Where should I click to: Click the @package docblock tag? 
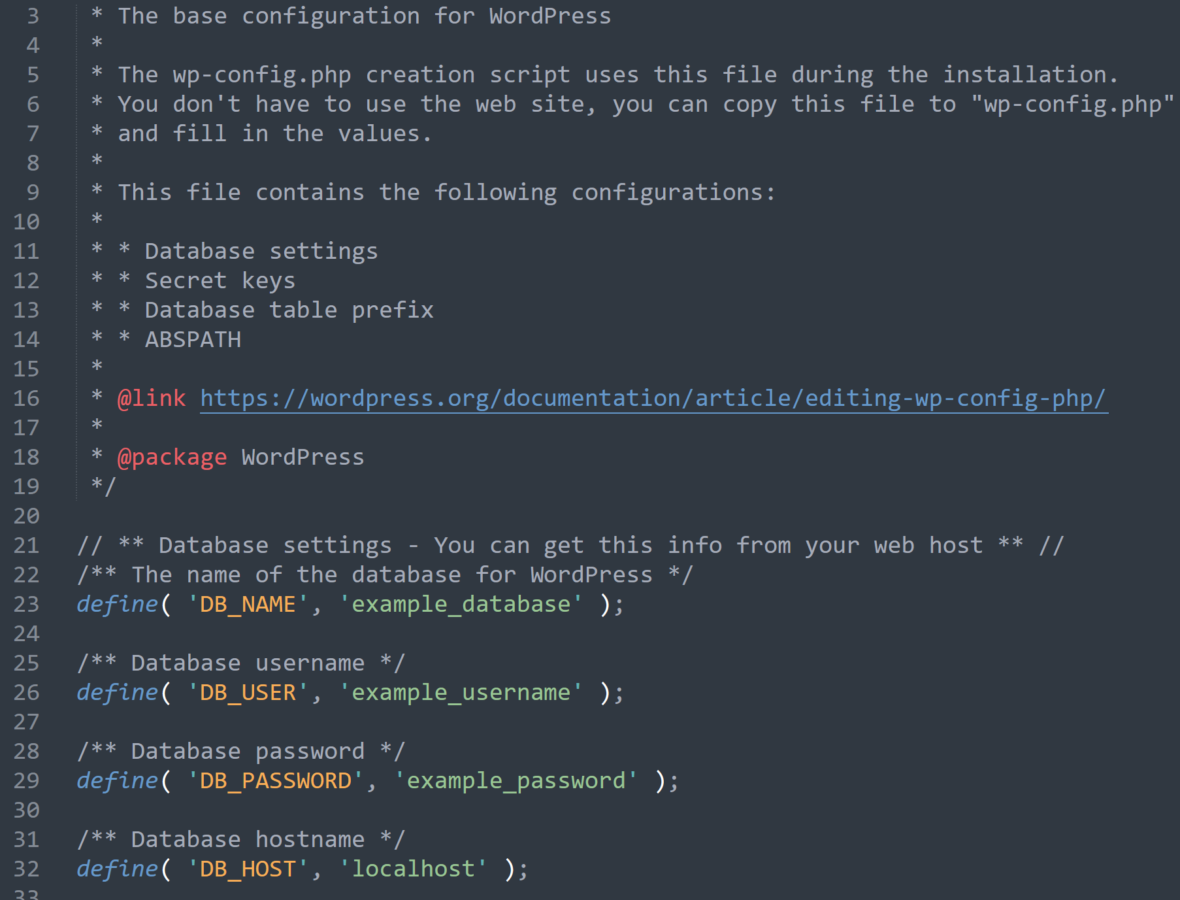pyautogui.click(x=172, y=457)
